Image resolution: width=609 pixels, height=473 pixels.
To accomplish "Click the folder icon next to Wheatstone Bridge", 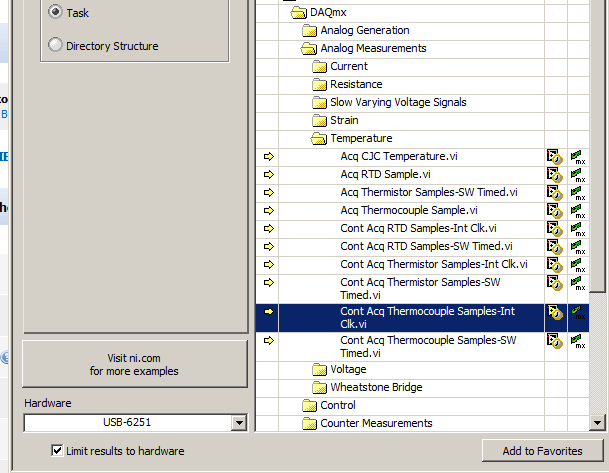I will pyautogui.click(x=320, y=388).
